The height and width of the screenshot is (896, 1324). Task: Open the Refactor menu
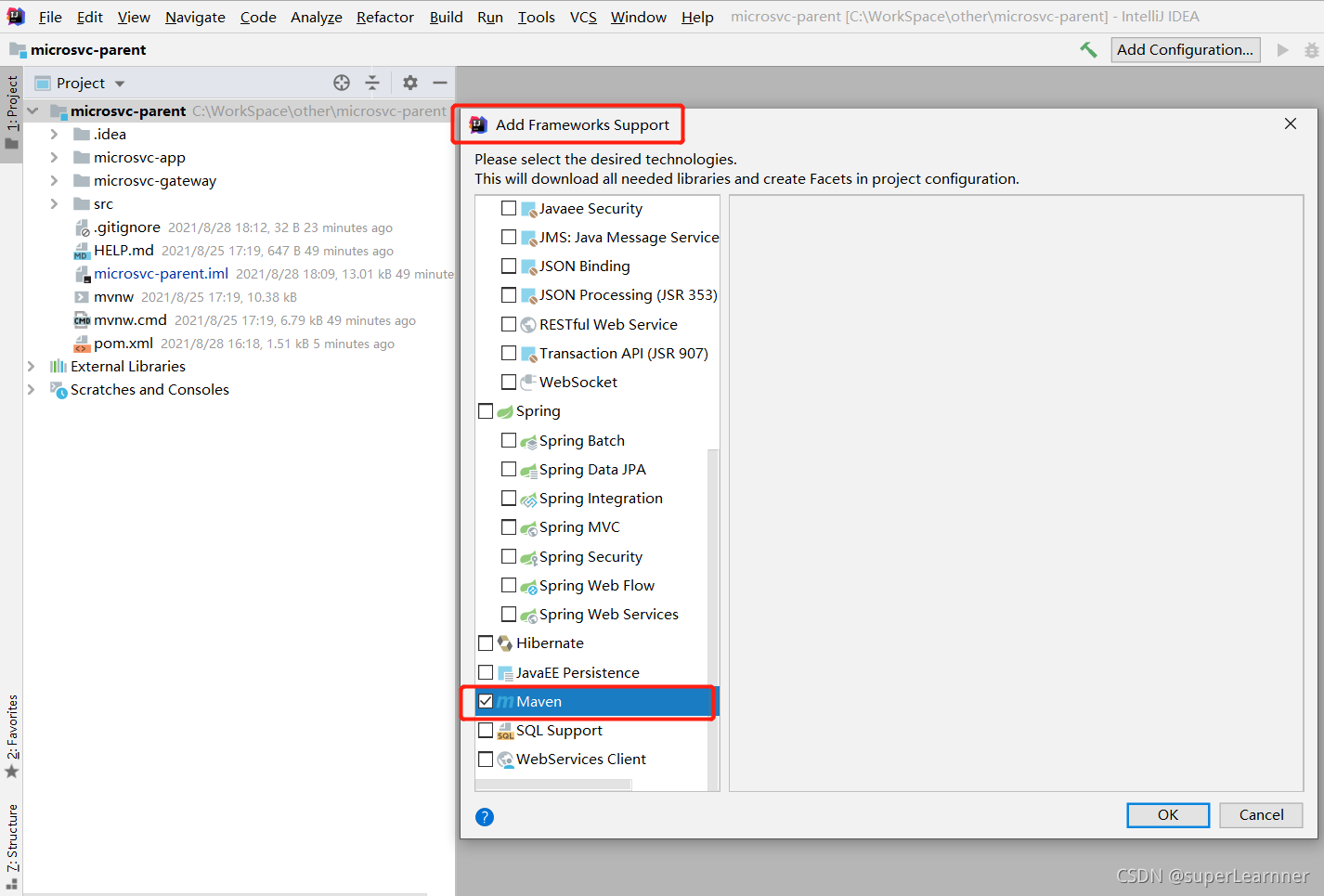coord(385,17)
